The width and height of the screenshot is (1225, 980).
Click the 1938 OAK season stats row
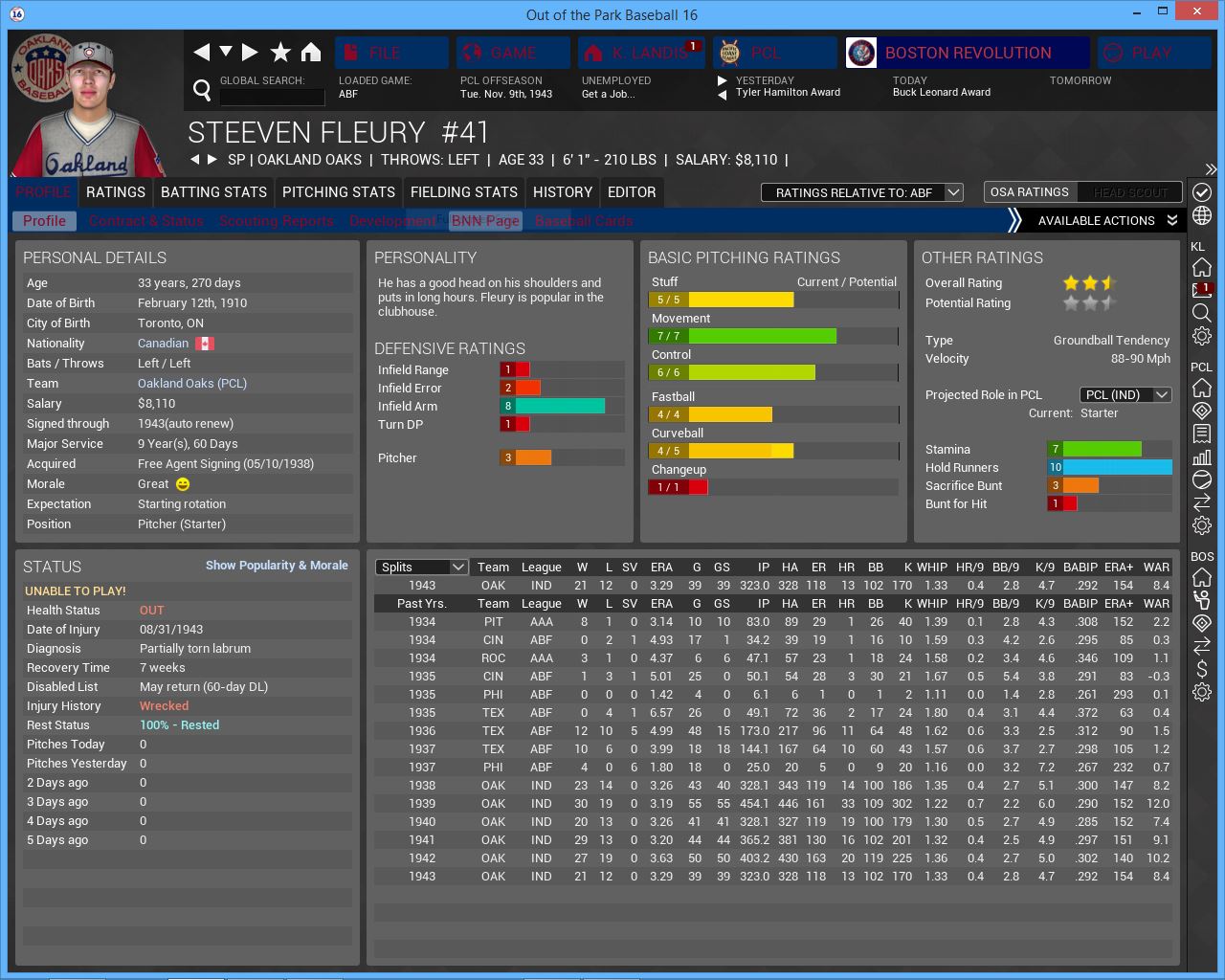(x=773, y=786)
